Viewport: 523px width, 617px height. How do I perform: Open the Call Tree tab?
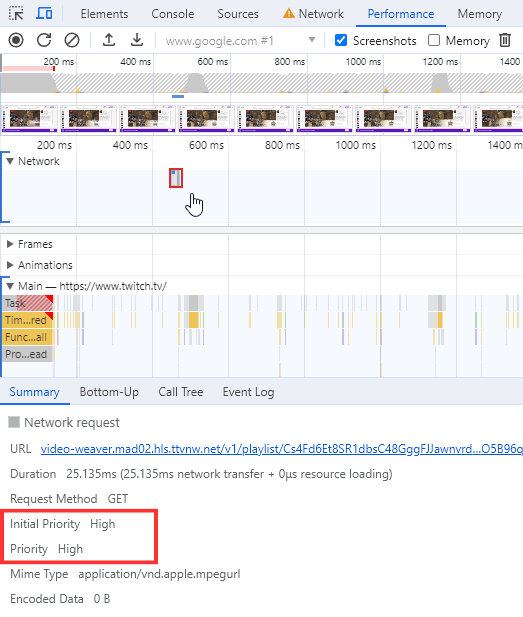[181, 392]
